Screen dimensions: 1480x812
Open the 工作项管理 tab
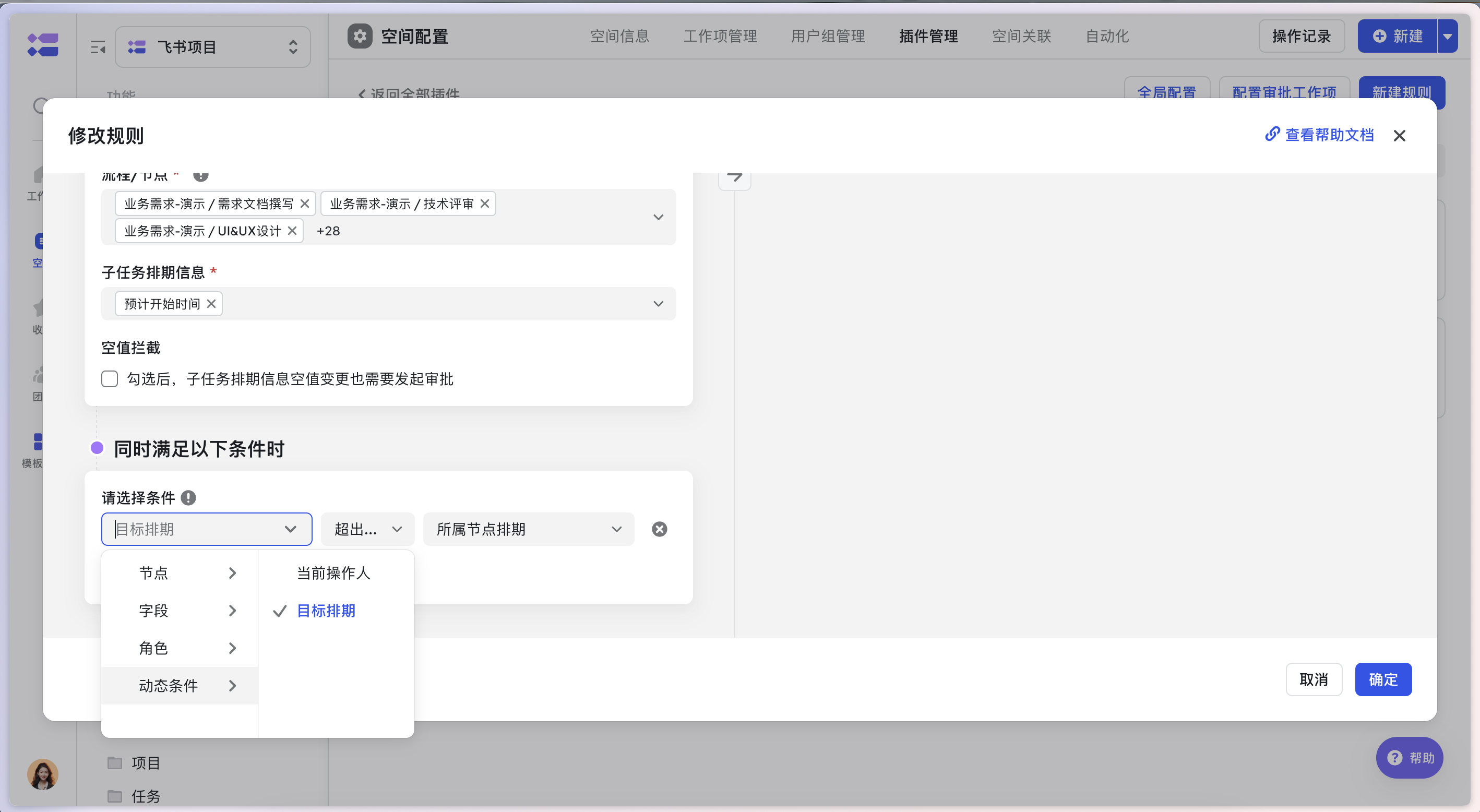(720, 36)
